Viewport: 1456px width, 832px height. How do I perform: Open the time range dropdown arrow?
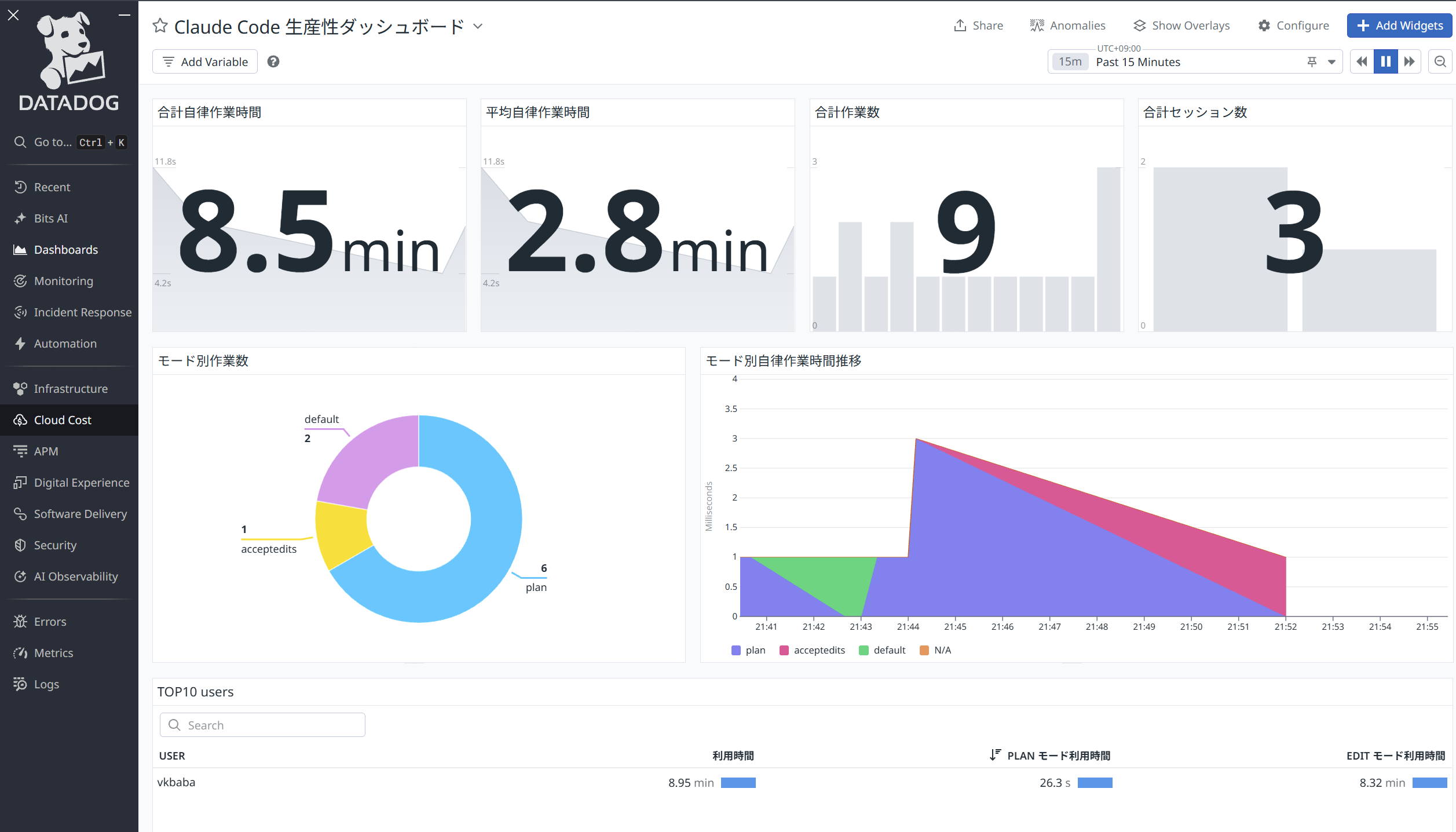pyautogui.click(x=1331, y=62)
